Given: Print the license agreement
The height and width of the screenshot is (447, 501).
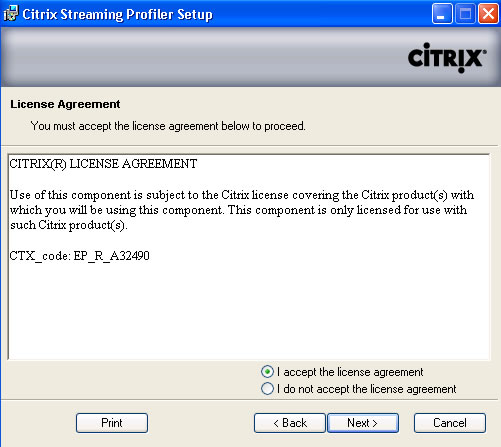Looking at the screenshot, I should (112, 423).
